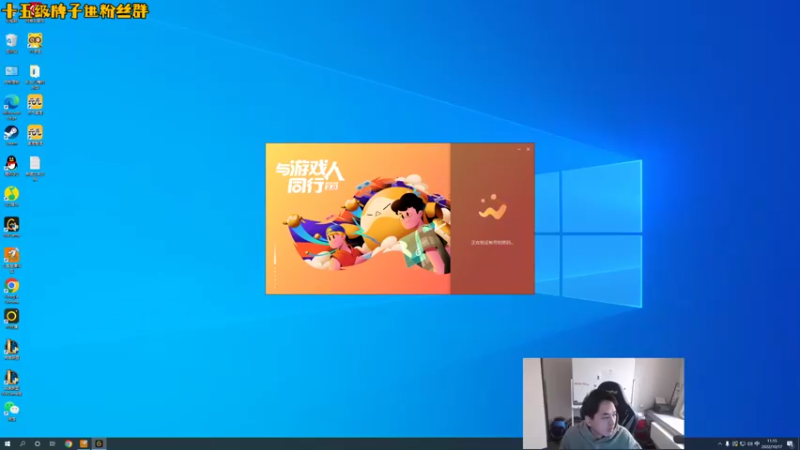Image resolution: width=800 pixels, height=450 pixels.
Task: Open the yellow icon beside Steam
Action: pyautogui.click(x=35, y=135)
